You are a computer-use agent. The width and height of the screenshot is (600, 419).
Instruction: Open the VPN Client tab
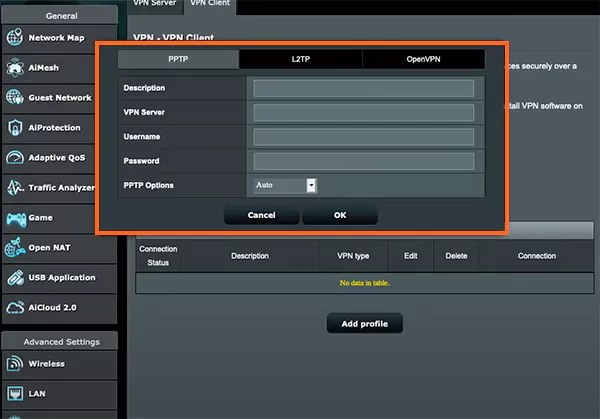[x=210, y=4]
